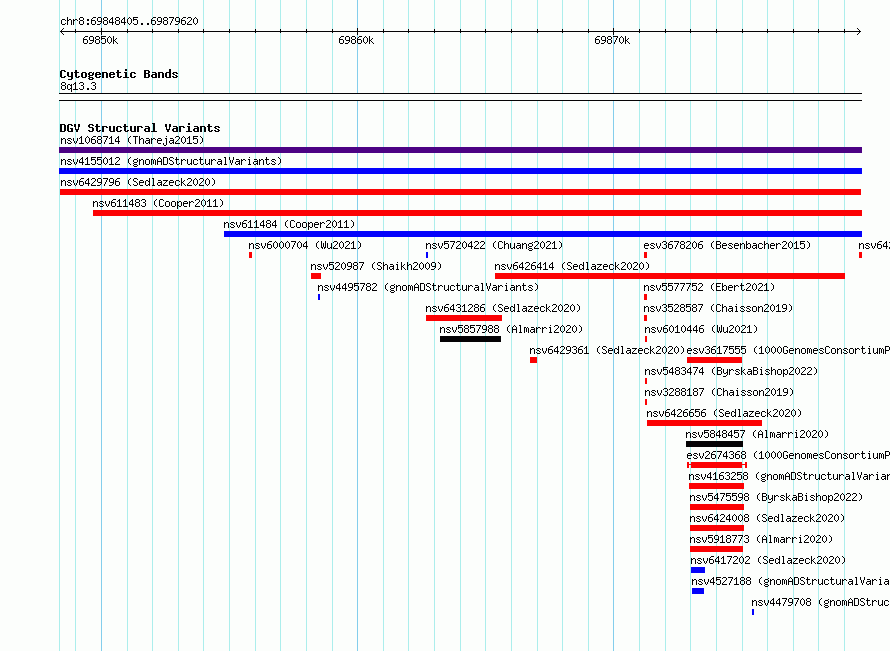
Task: Open nsv6431286 (Sedlazeck2020) variant label
Action: coord(503,308)
